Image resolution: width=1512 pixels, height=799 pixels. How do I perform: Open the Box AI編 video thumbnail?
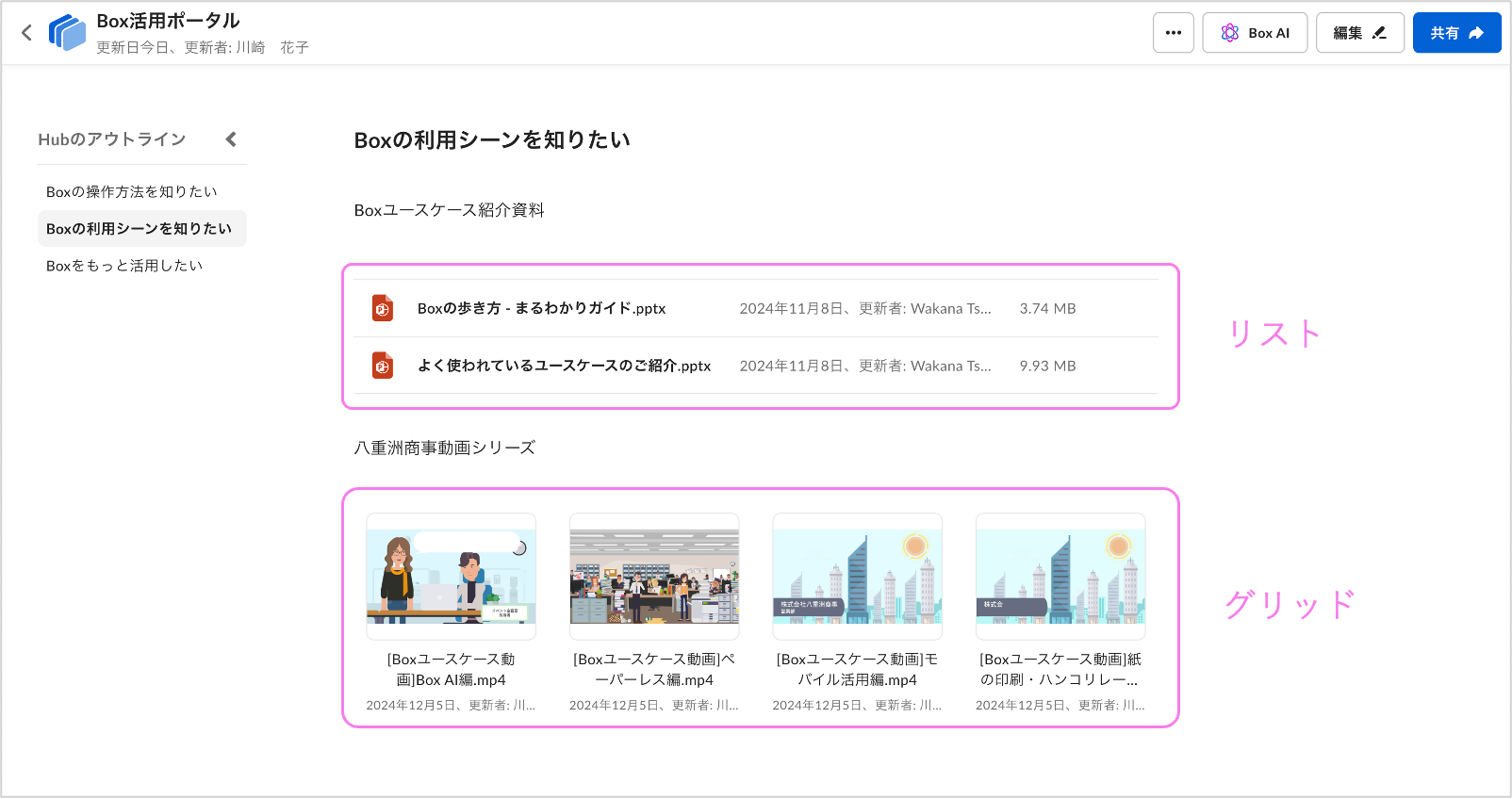click(452, 577)
